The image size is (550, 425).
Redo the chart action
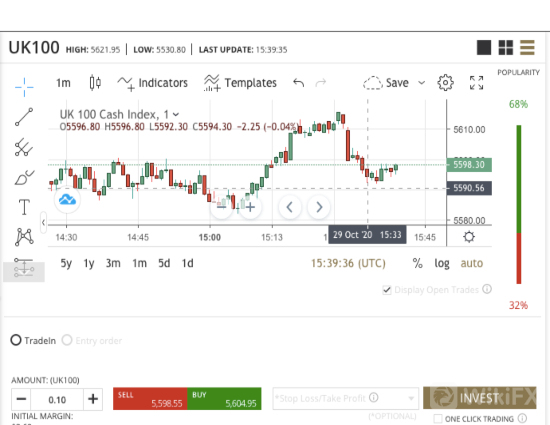click(321, 83)
